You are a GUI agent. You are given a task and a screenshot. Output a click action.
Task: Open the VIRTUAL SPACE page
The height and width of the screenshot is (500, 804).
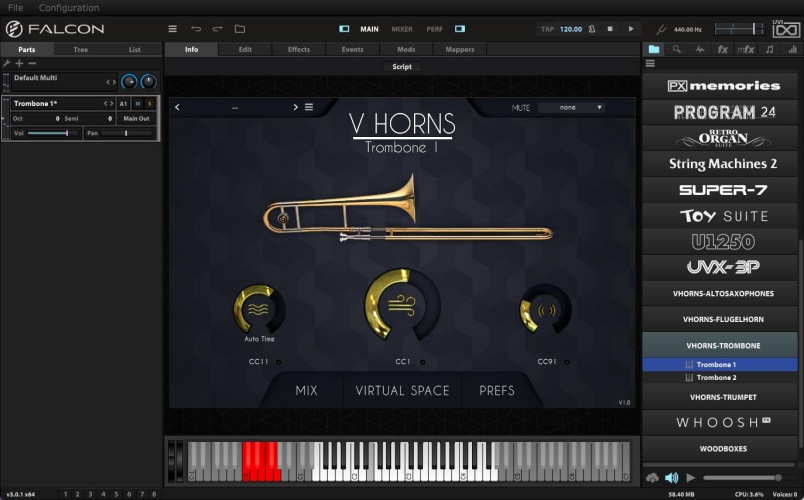point(403,391)
